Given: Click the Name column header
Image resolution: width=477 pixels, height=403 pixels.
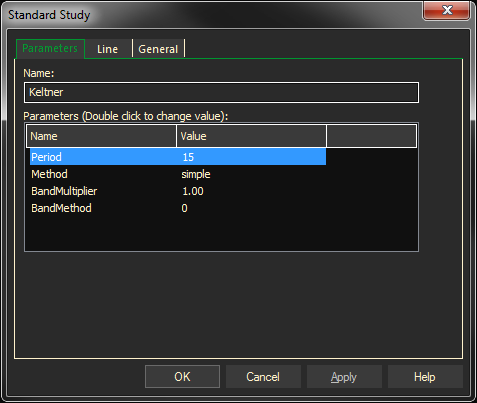Looking at the screenshot, I should pos(101,136).
